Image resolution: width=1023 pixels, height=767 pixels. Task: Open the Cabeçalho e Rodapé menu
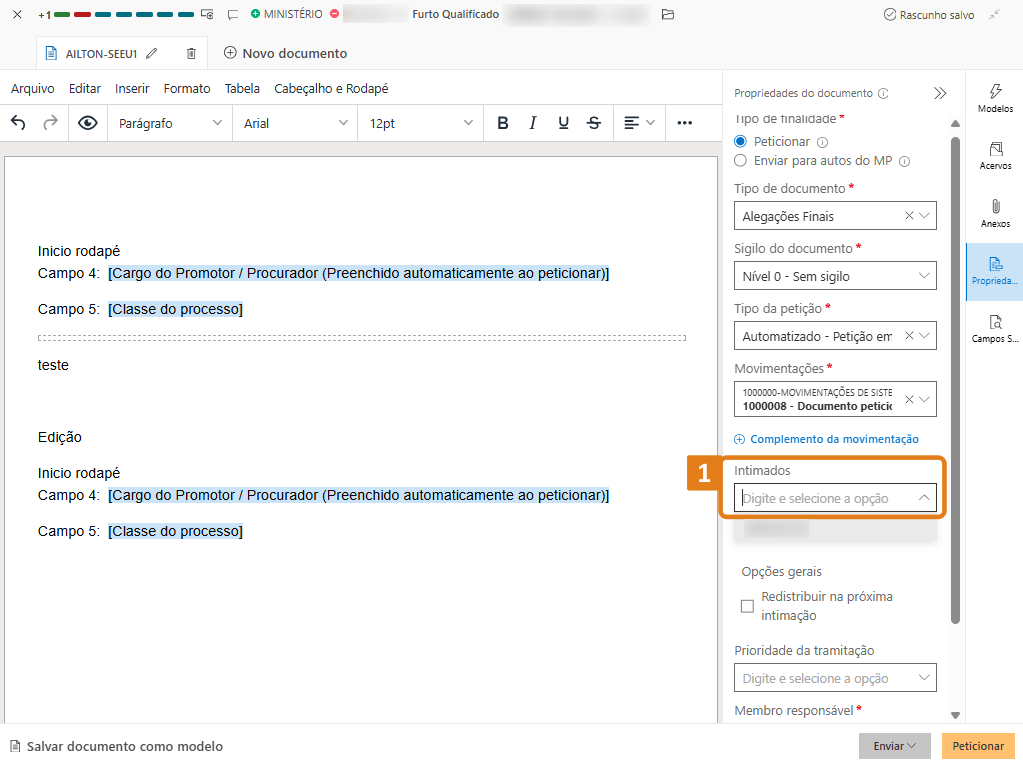[331, 89]
